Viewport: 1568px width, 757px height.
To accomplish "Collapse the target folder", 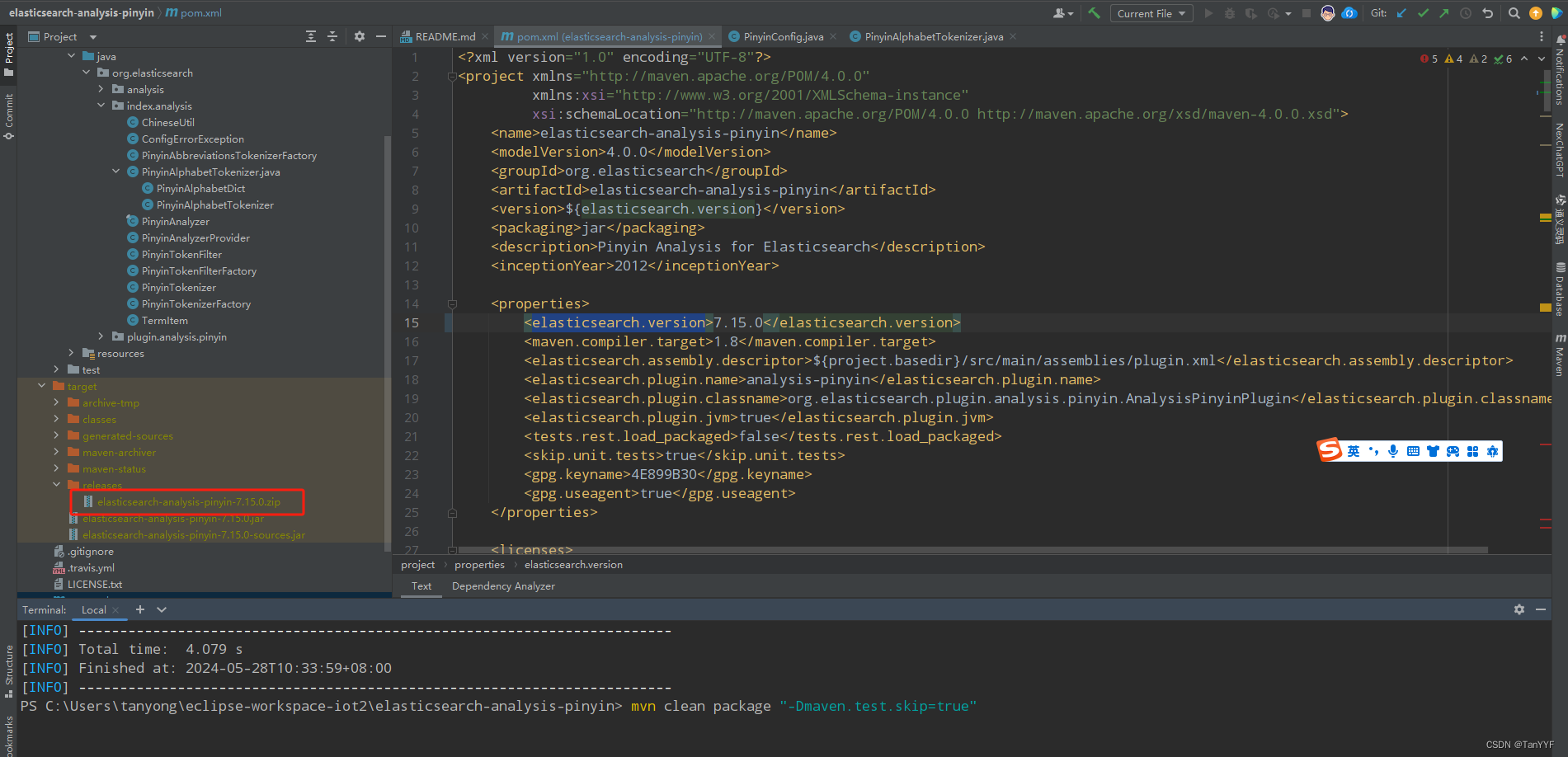I will click(42, 386).
